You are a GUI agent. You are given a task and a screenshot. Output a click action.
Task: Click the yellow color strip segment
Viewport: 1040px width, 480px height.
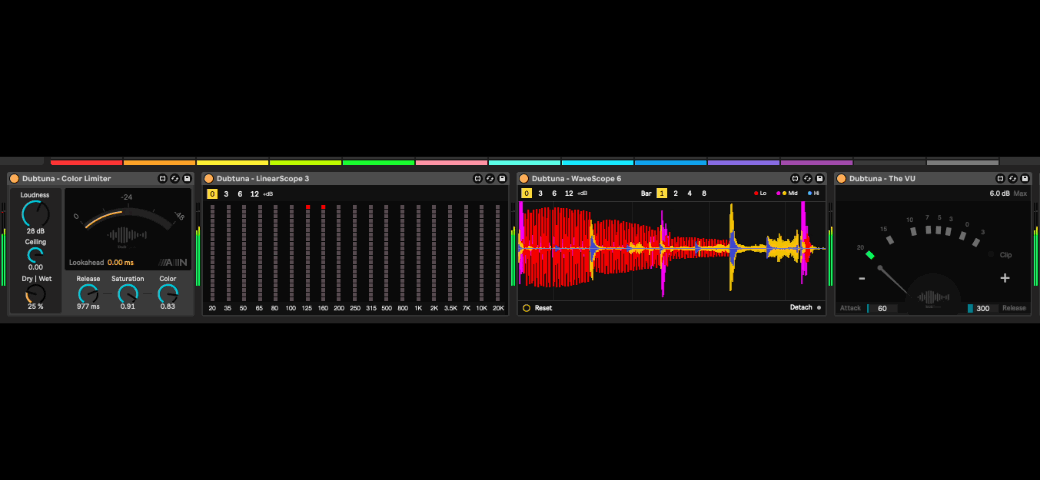click(232, 162)
